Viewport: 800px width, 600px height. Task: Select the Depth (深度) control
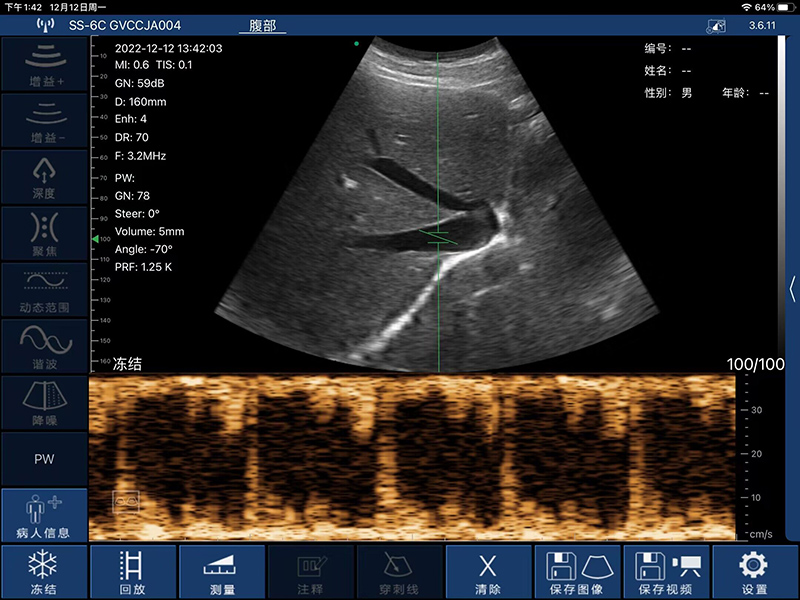pyautogui.click(x=44, y=176)
